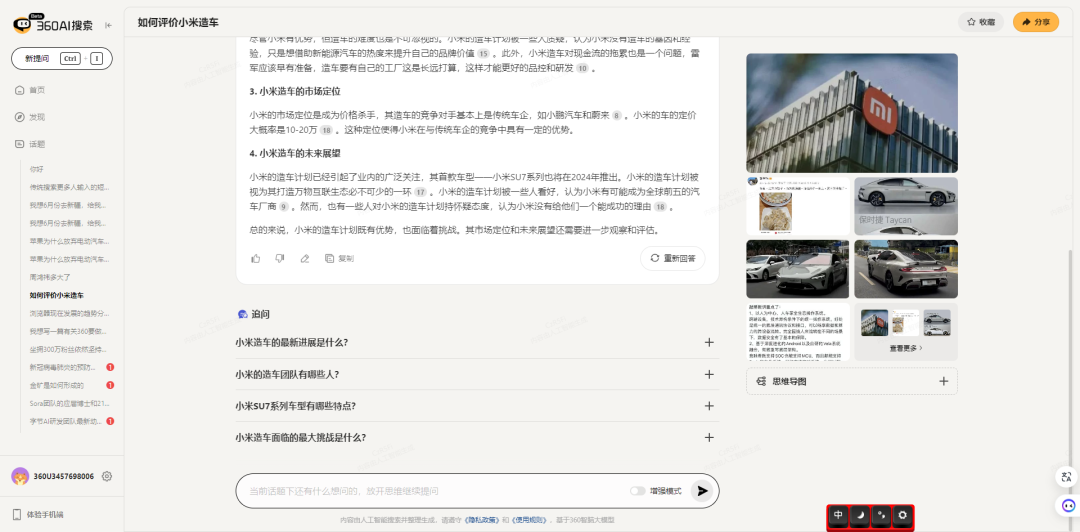The height and width of the screenshot is (532, 1080).
Task: Select the 如何评价小米造车 topic in sidebar
Action: tap(56, 295)
